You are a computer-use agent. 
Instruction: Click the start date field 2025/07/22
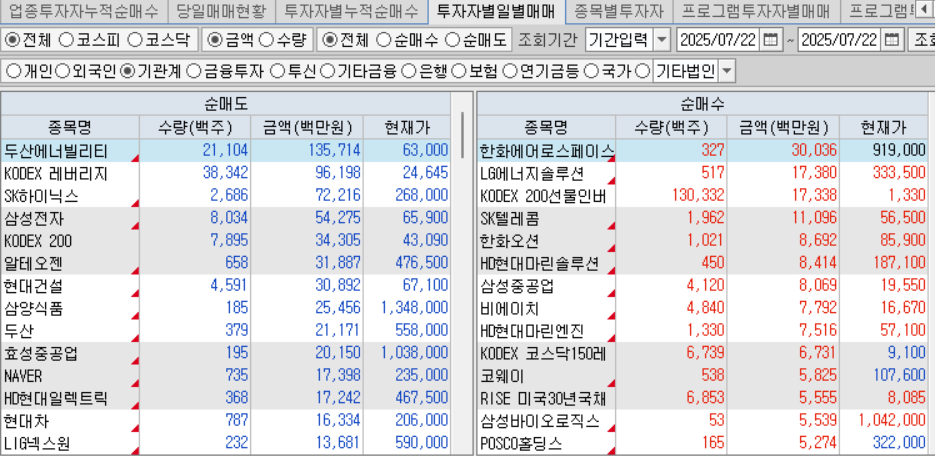coord(719,41)
